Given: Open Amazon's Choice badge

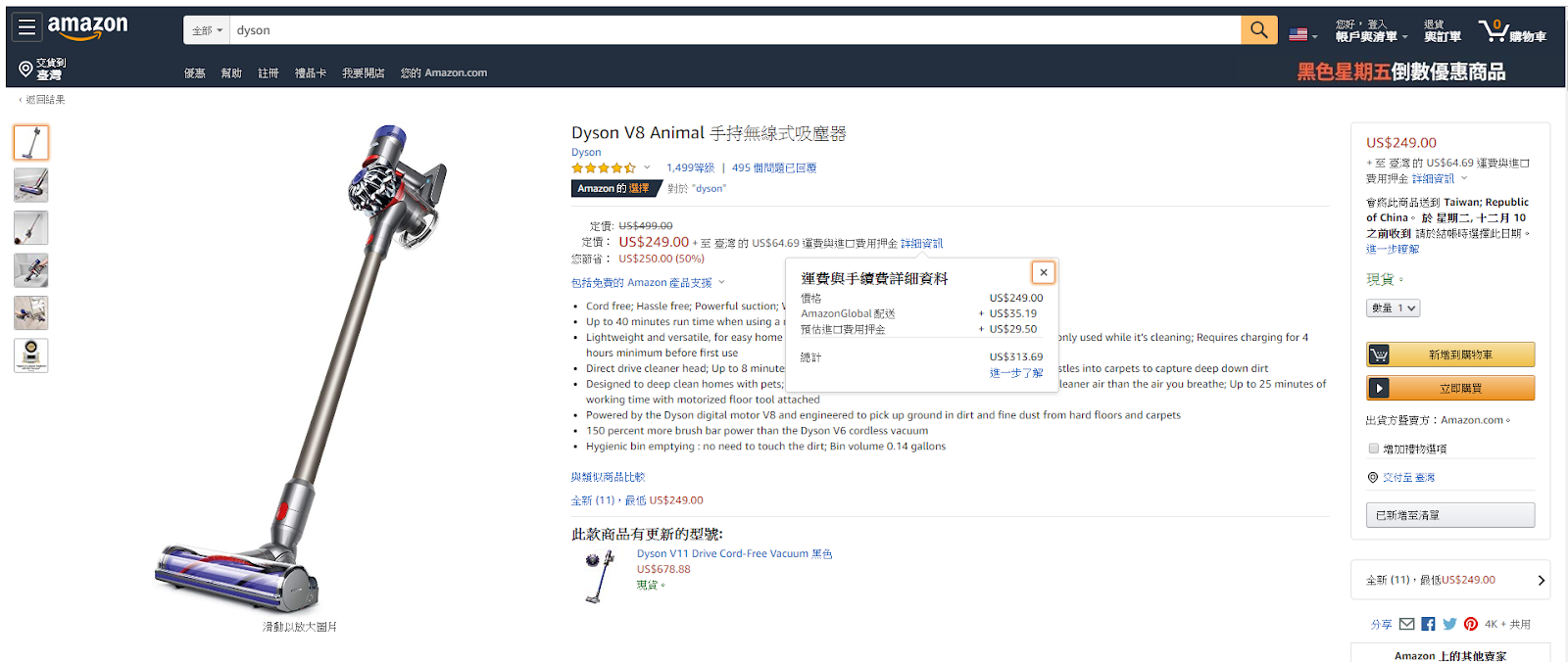Looking at the screenshot, I should point(615,189).
